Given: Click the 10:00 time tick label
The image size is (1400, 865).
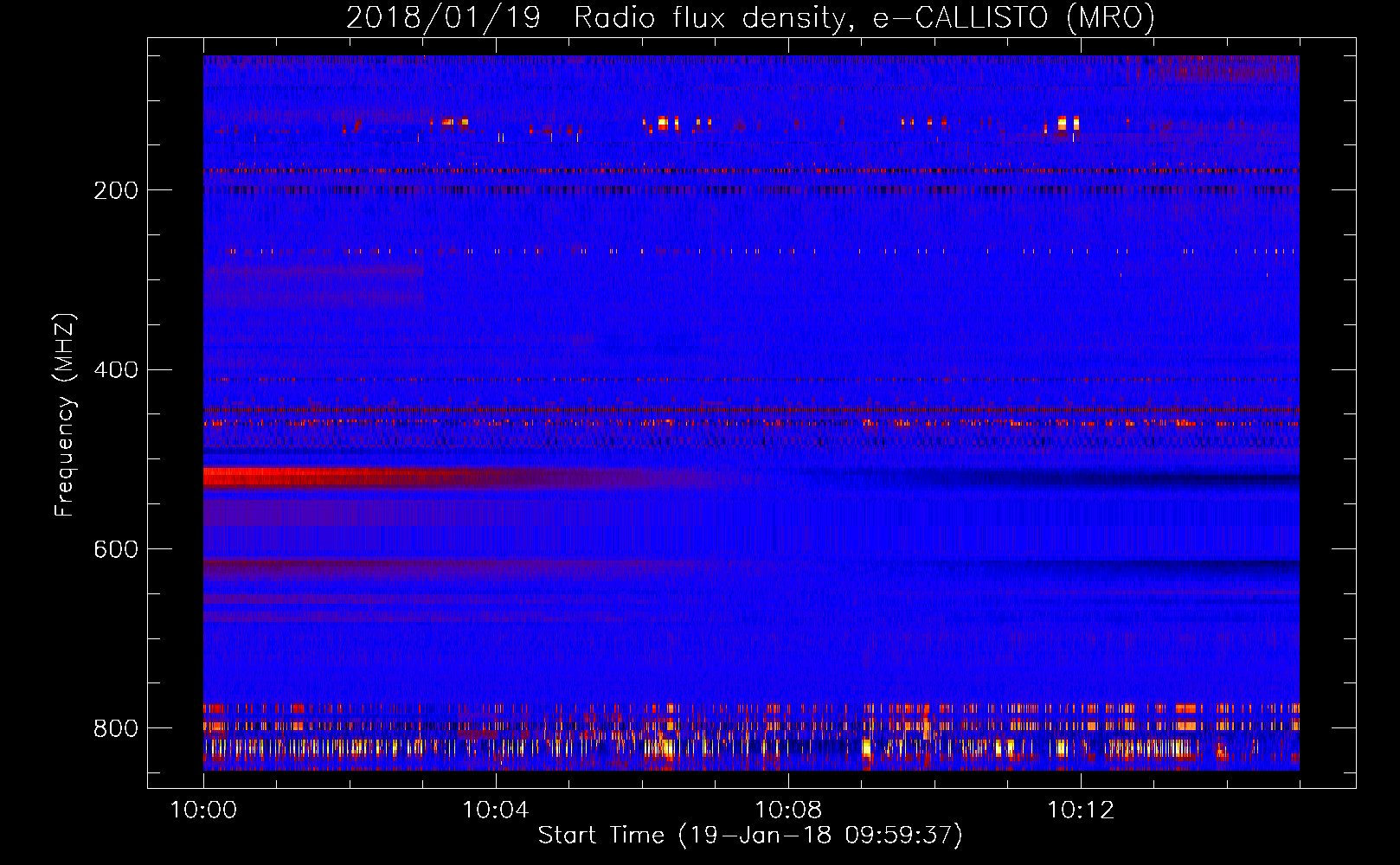Looking at the screenshot, I should (203, 811).
